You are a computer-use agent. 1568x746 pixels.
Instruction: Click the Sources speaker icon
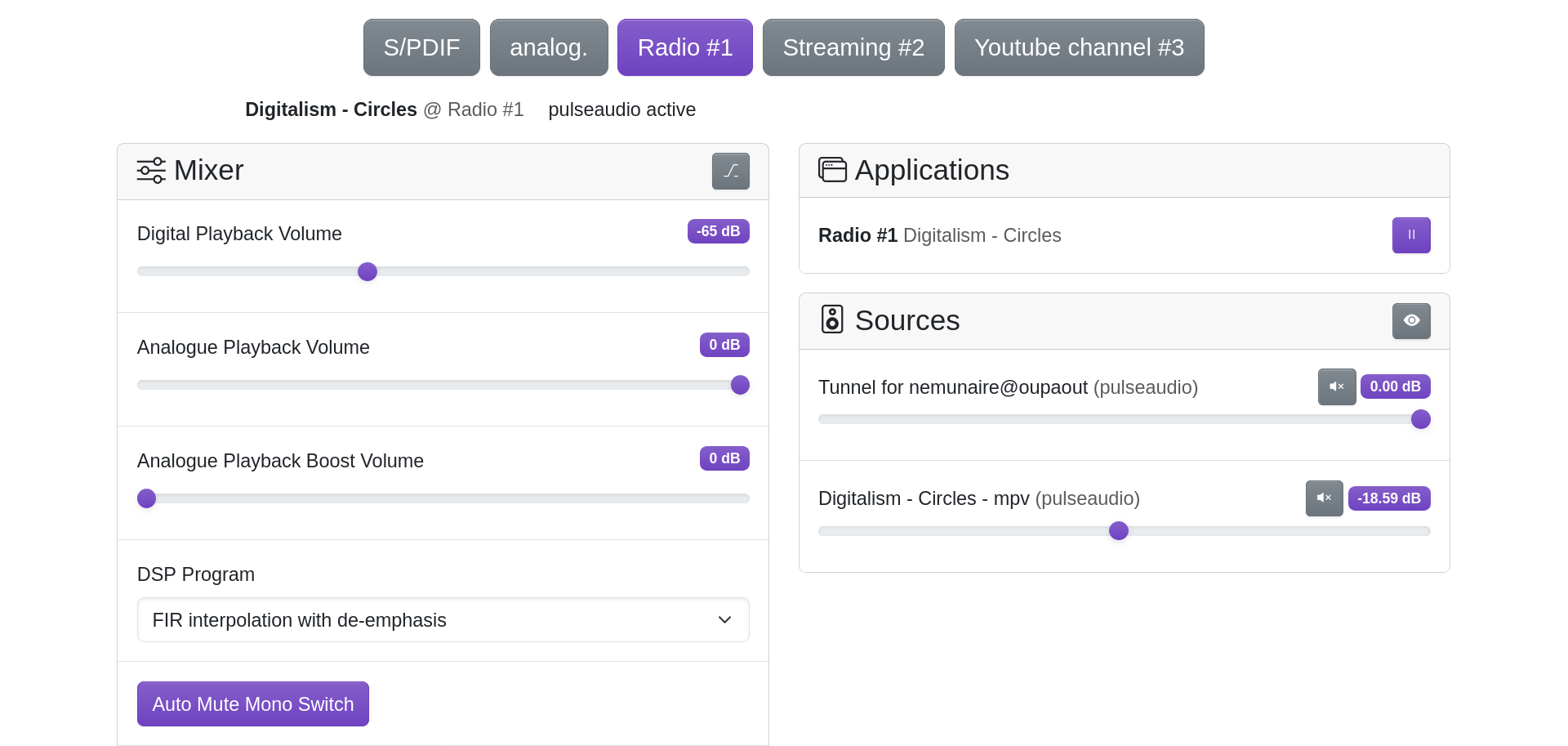click(832, 319)
